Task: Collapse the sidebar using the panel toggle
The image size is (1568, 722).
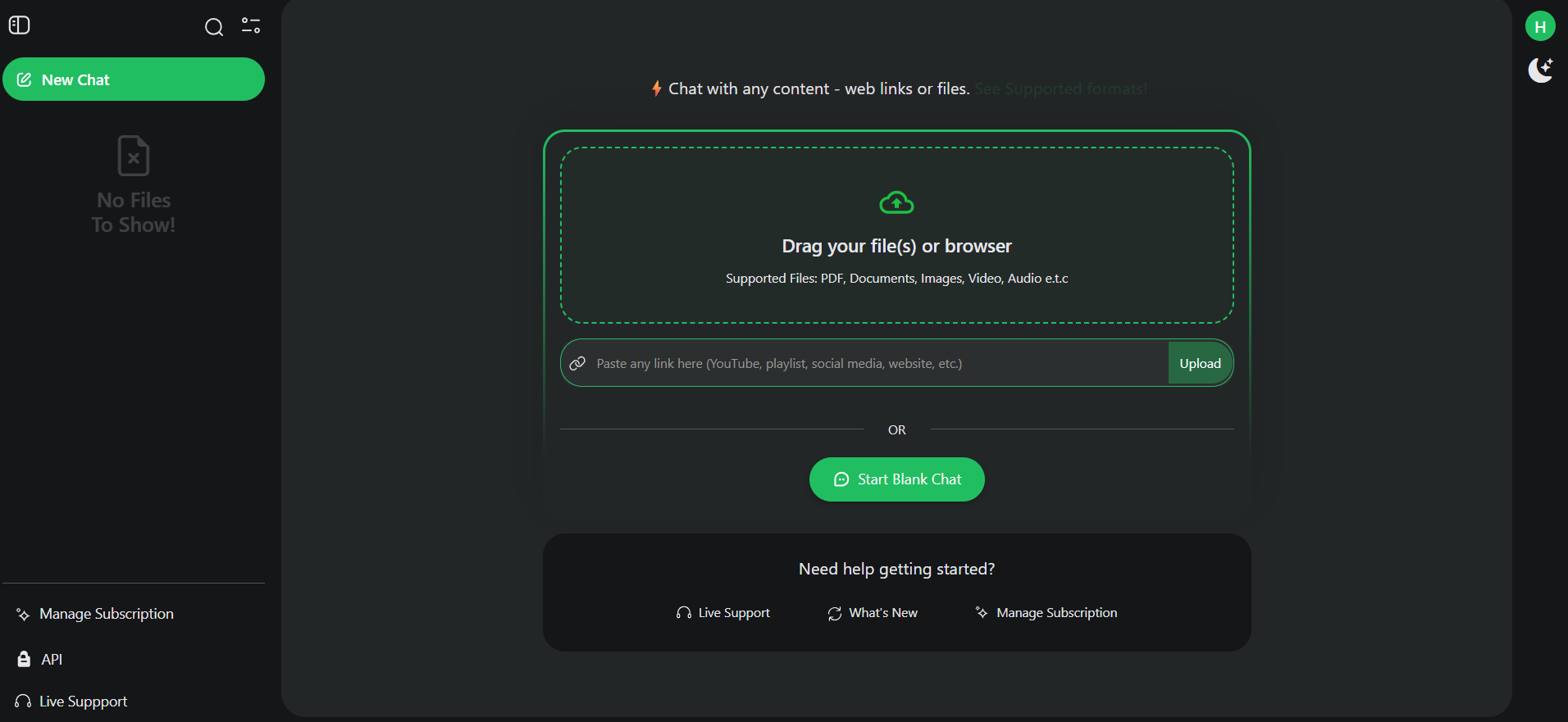Action: click(x=19, y=25)
